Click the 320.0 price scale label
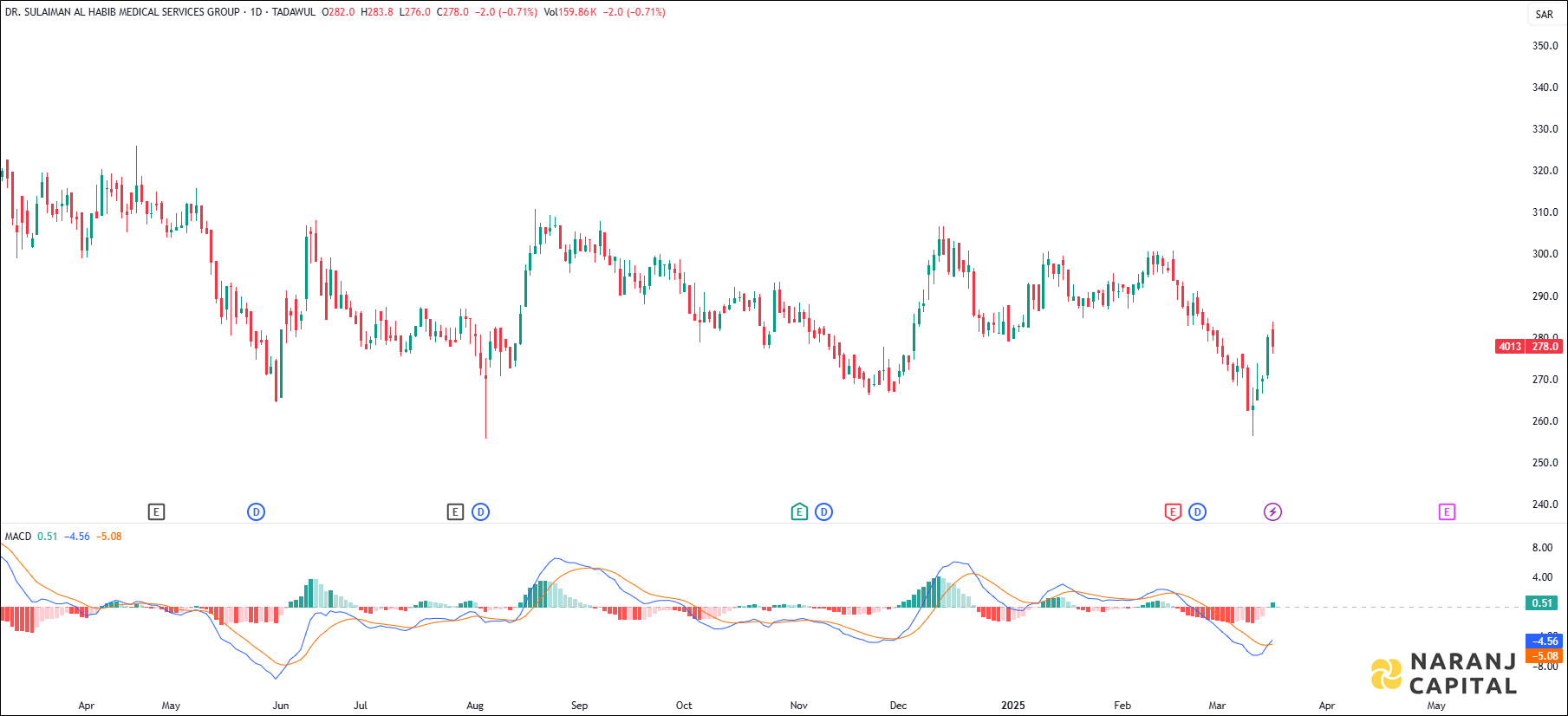This screenshot has width=1568, height=716. (1545, 171)
